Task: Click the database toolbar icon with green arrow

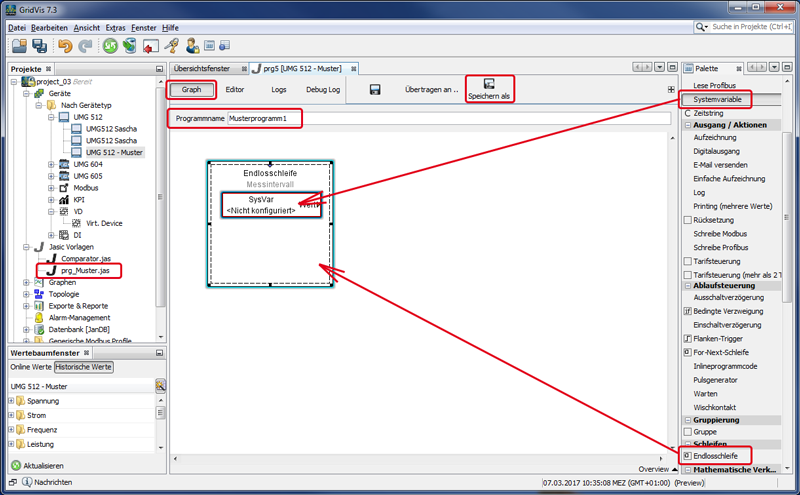Action: click(130, 46)
